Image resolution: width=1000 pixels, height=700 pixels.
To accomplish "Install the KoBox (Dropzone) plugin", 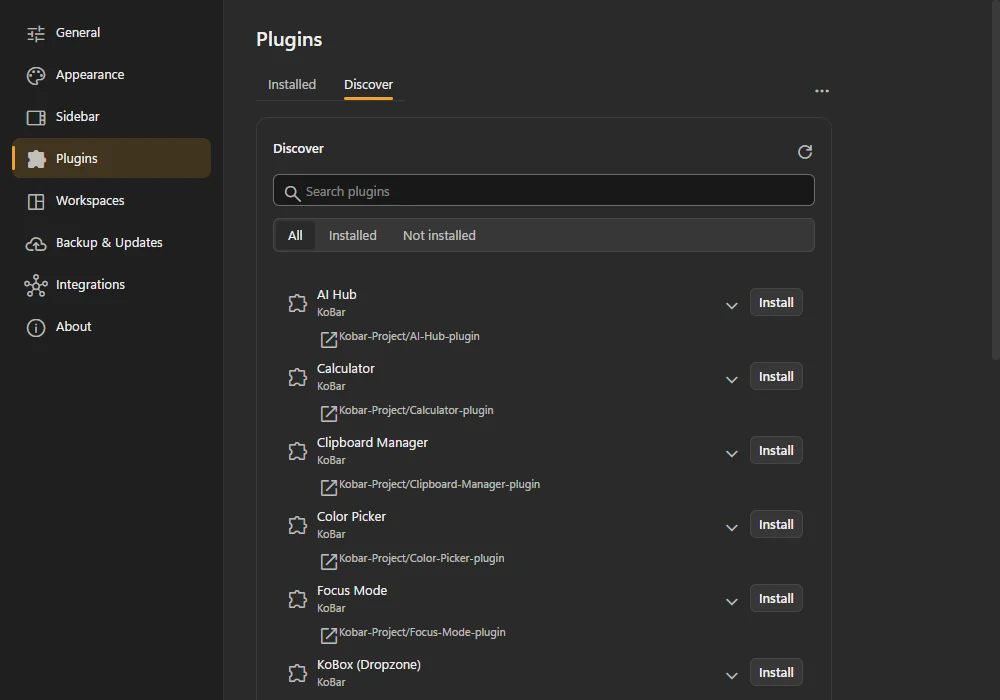I will [x=776, y=672].
